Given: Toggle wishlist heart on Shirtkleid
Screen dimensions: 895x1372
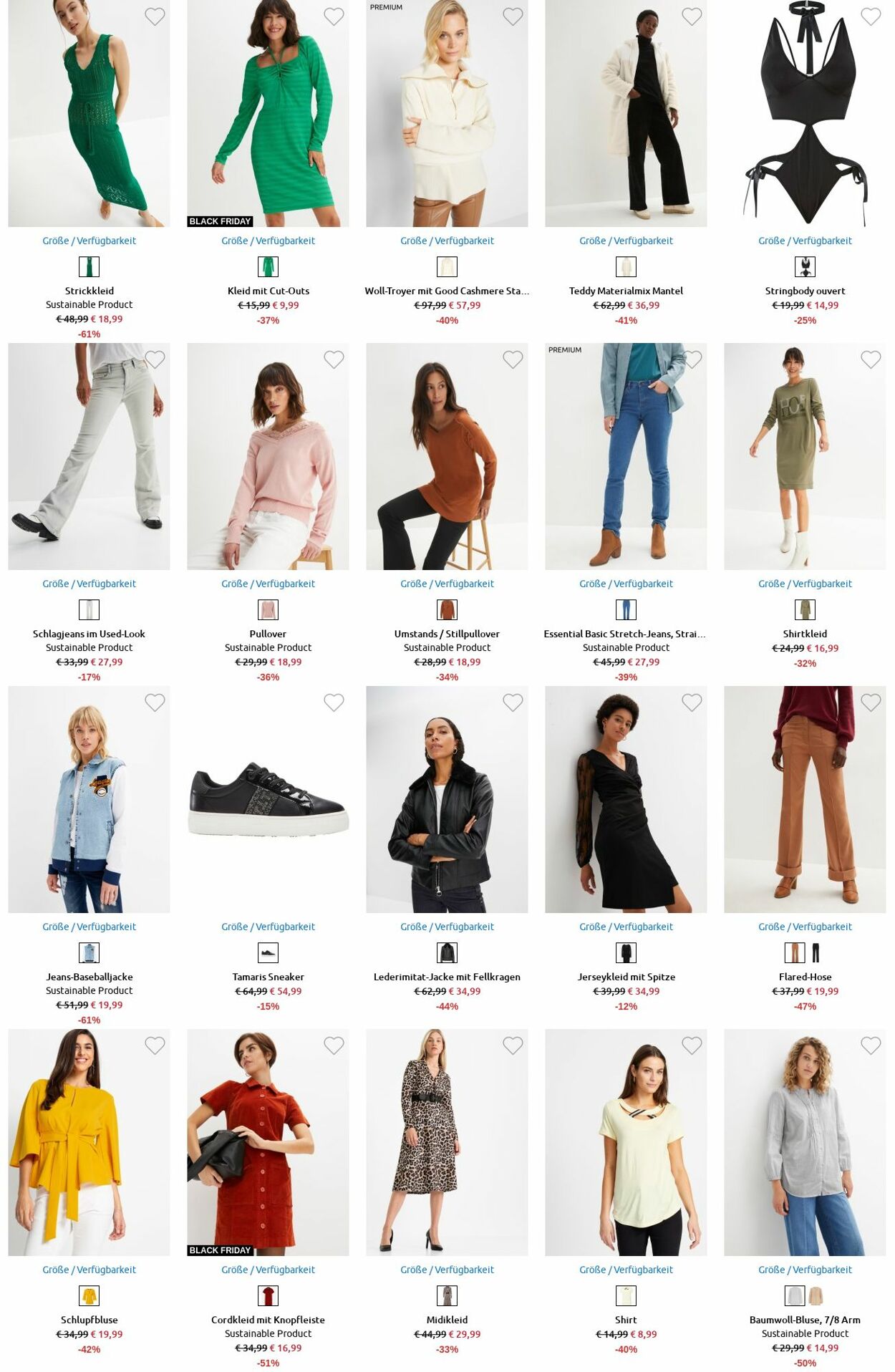Looking at the screenshot, I should [x=871, y=359].
